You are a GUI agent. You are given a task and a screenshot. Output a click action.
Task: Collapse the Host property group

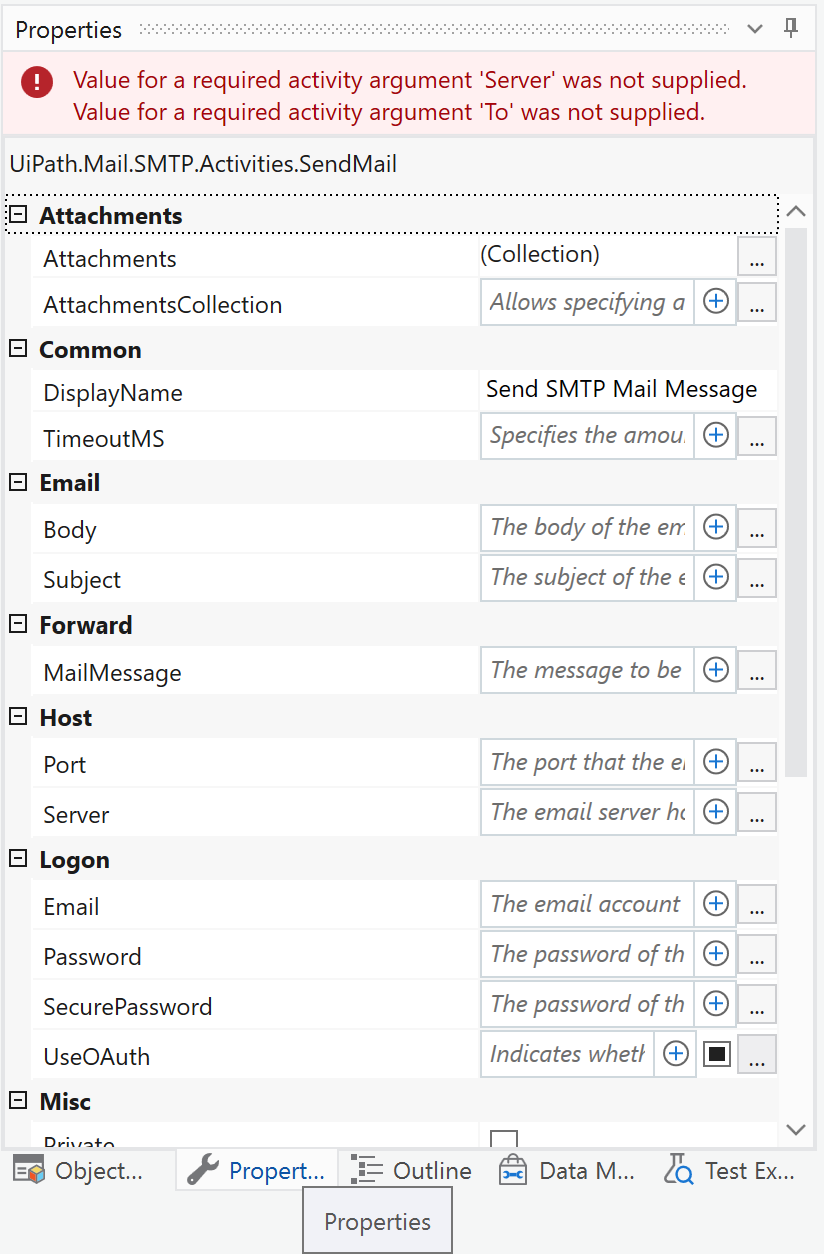point(18,717)
